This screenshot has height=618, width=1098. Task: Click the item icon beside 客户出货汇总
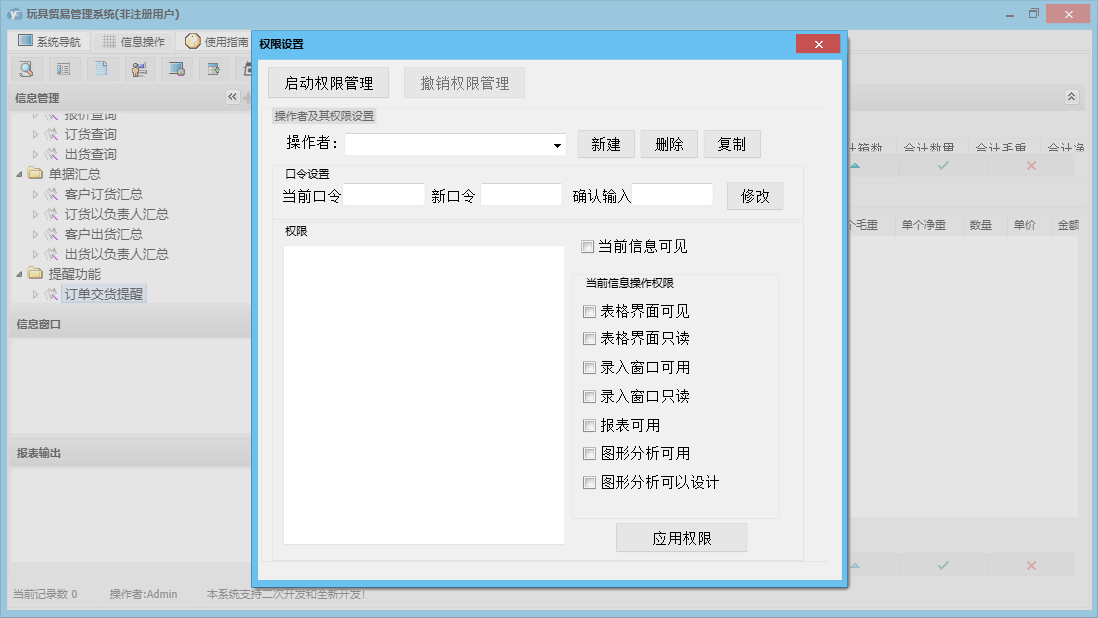(x=51, y=234)
